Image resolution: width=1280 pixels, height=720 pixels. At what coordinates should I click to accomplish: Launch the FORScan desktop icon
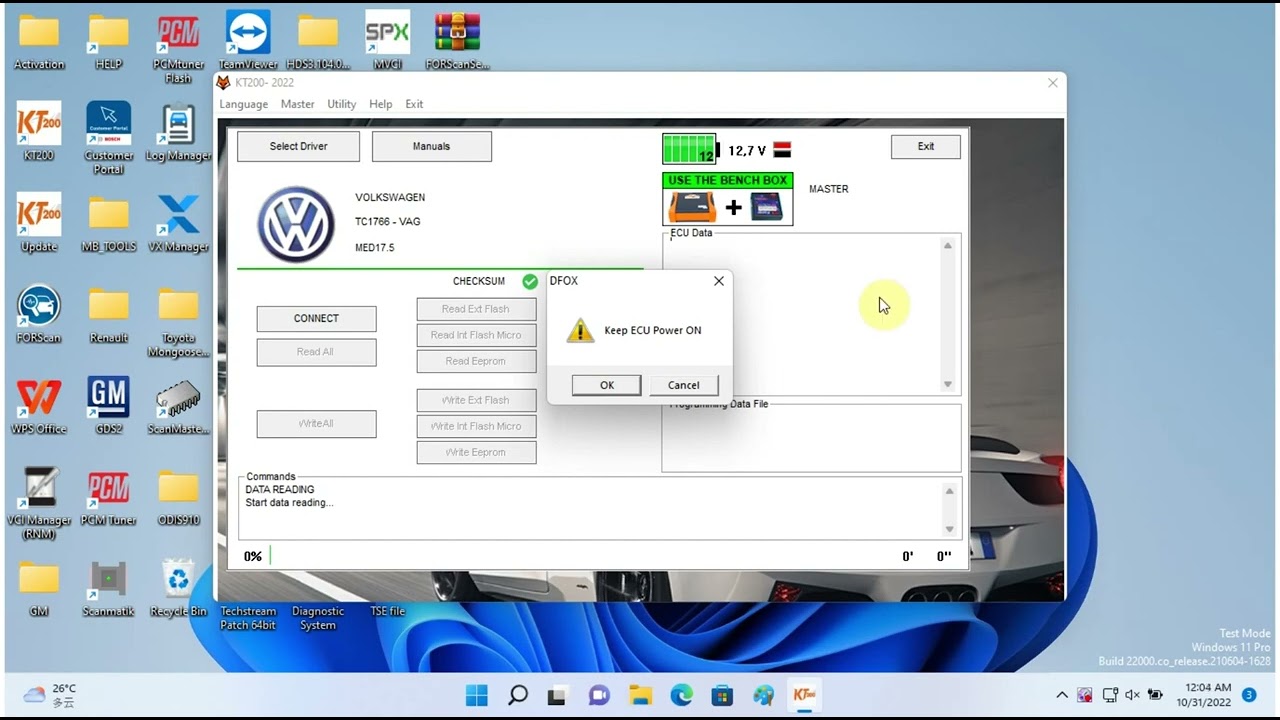coord(39,314)
